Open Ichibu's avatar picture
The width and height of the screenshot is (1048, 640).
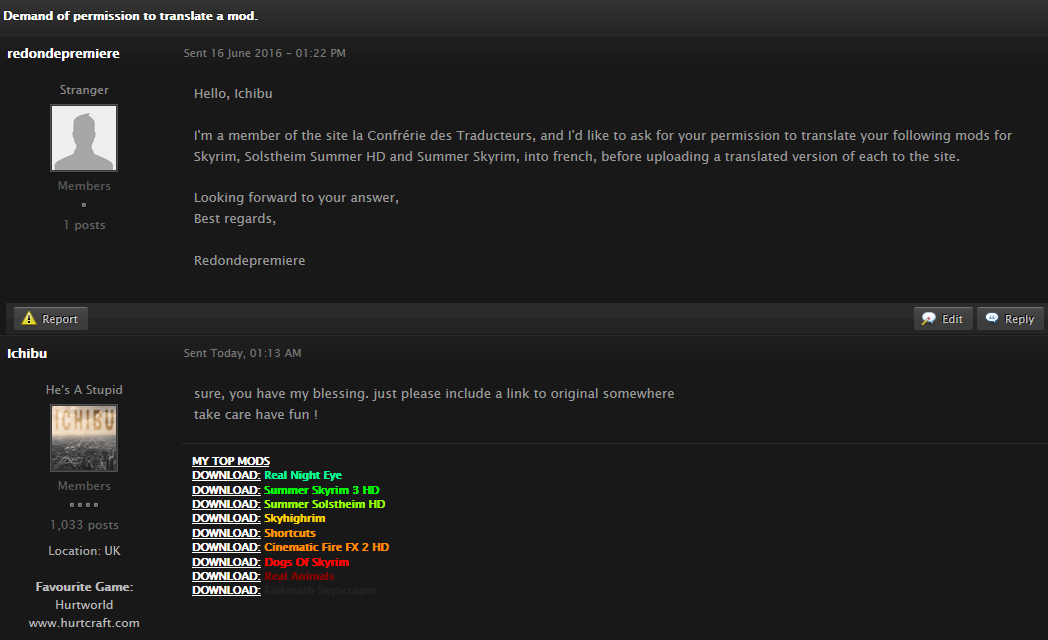pos(84,438)
